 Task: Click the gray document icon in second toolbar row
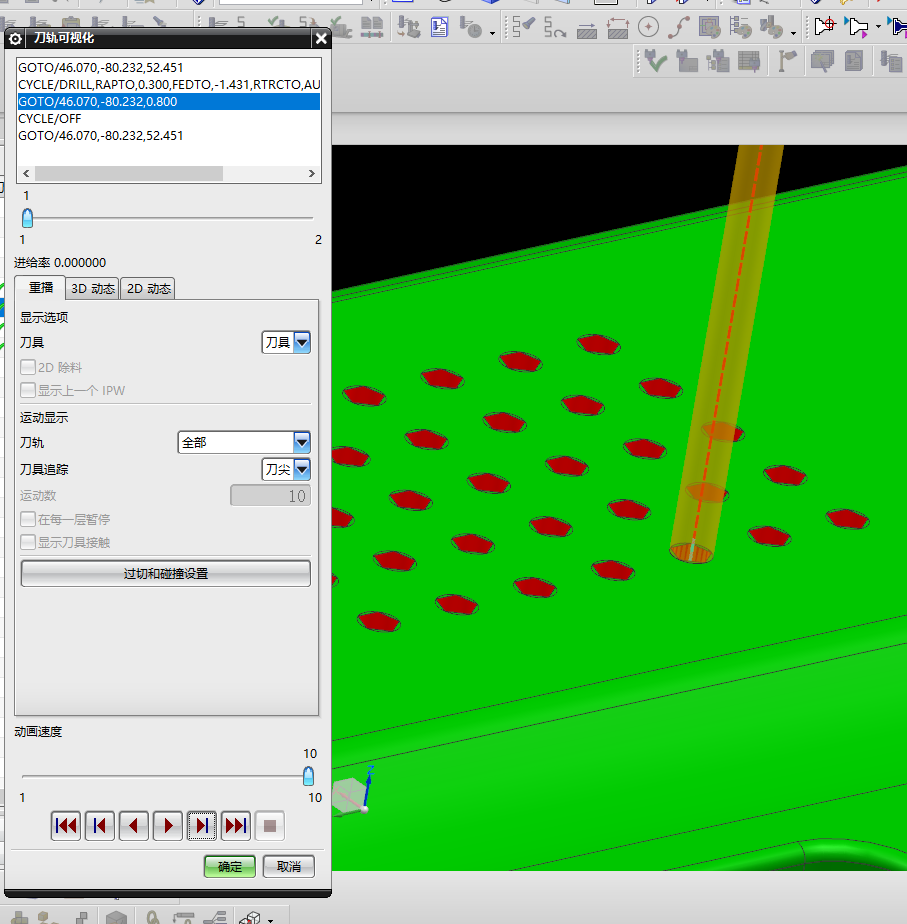click(x=854, y=61)
